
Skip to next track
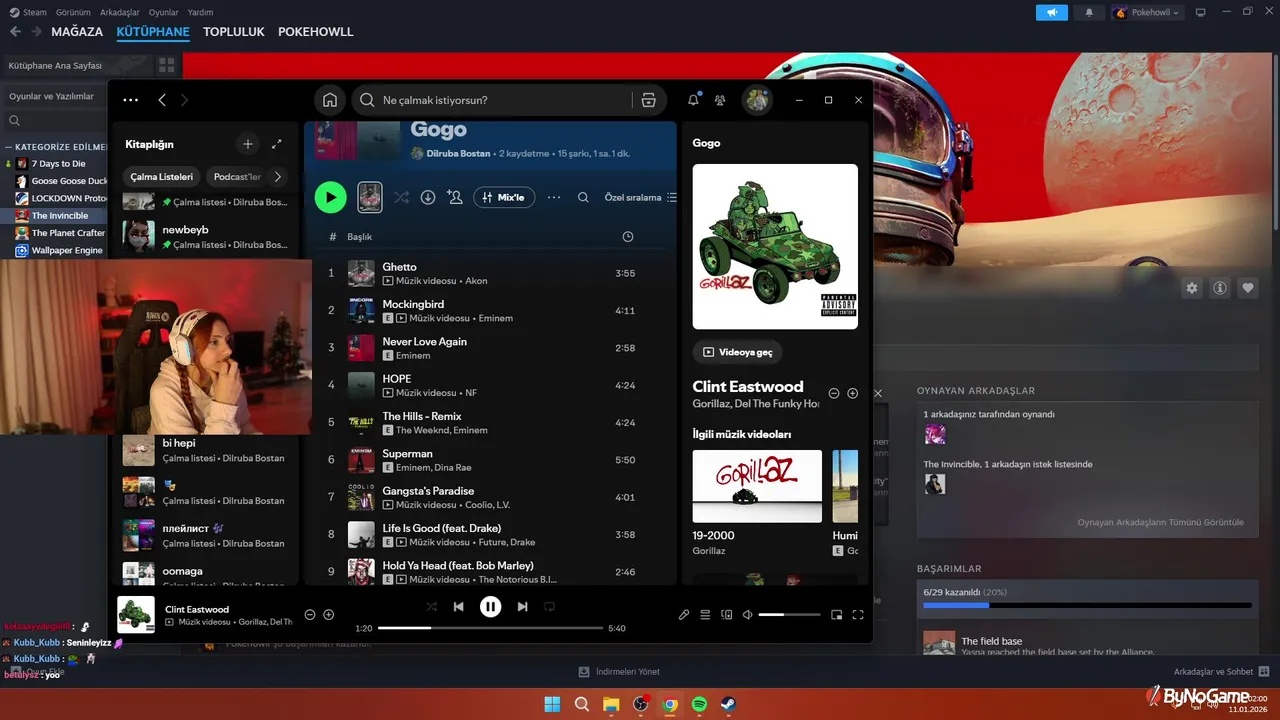522,606
